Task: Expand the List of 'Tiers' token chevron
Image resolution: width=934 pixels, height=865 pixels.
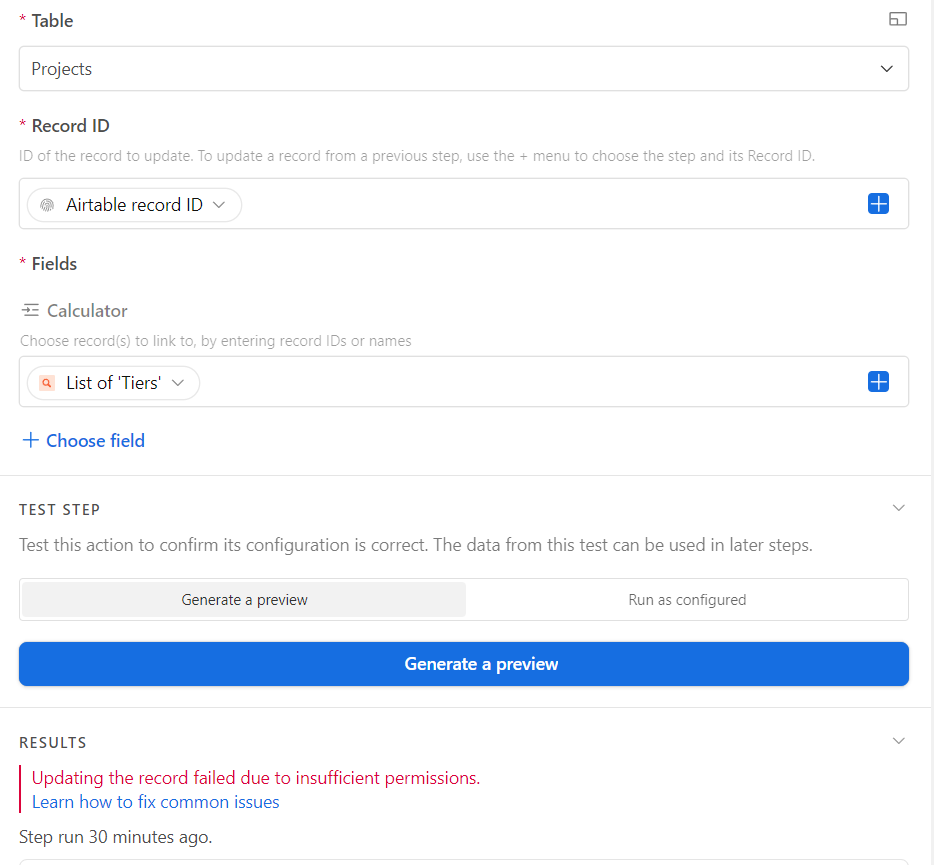Action: (178, 382)
